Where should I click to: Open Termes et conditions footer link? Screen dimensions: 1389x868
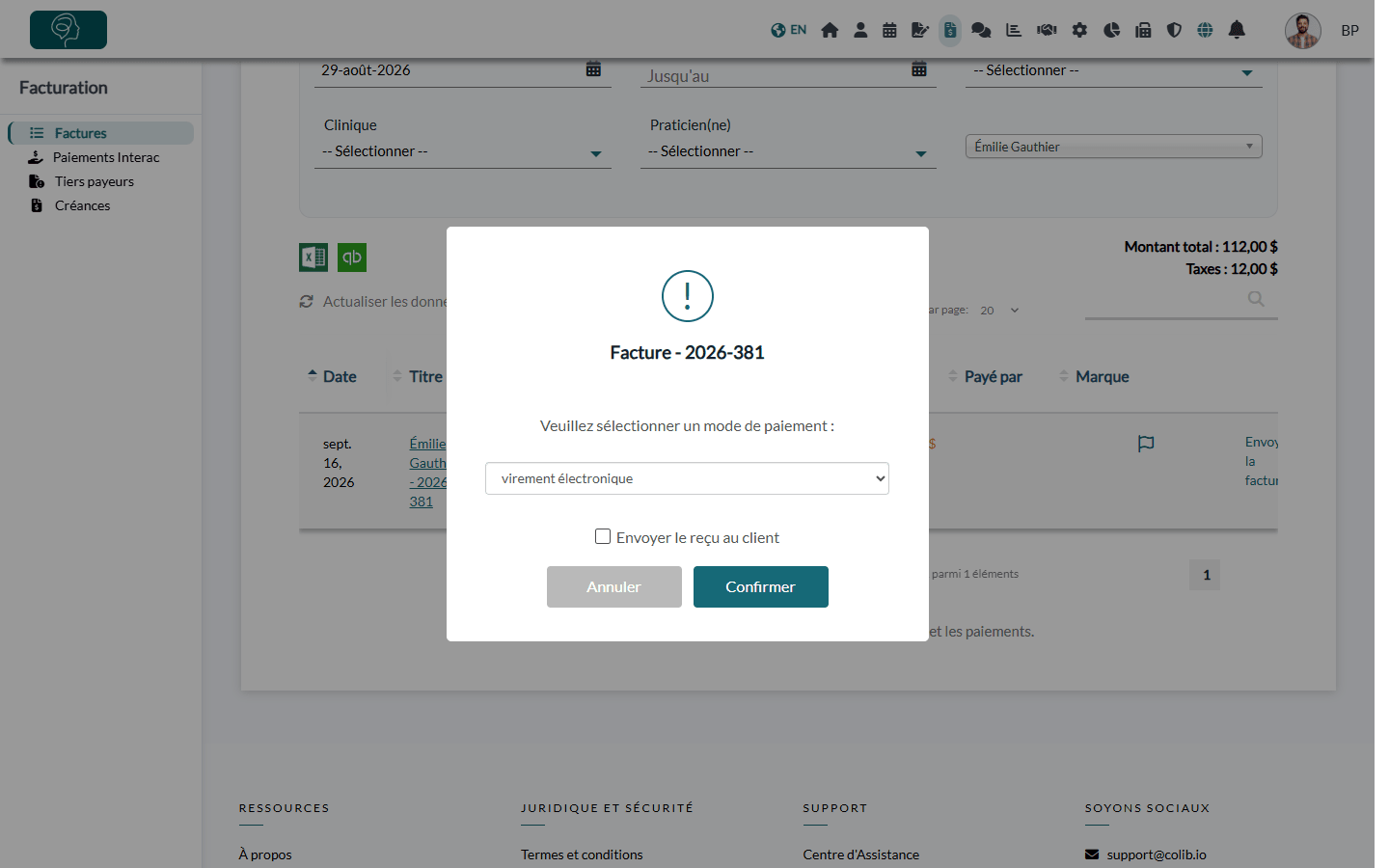point(582,854)
